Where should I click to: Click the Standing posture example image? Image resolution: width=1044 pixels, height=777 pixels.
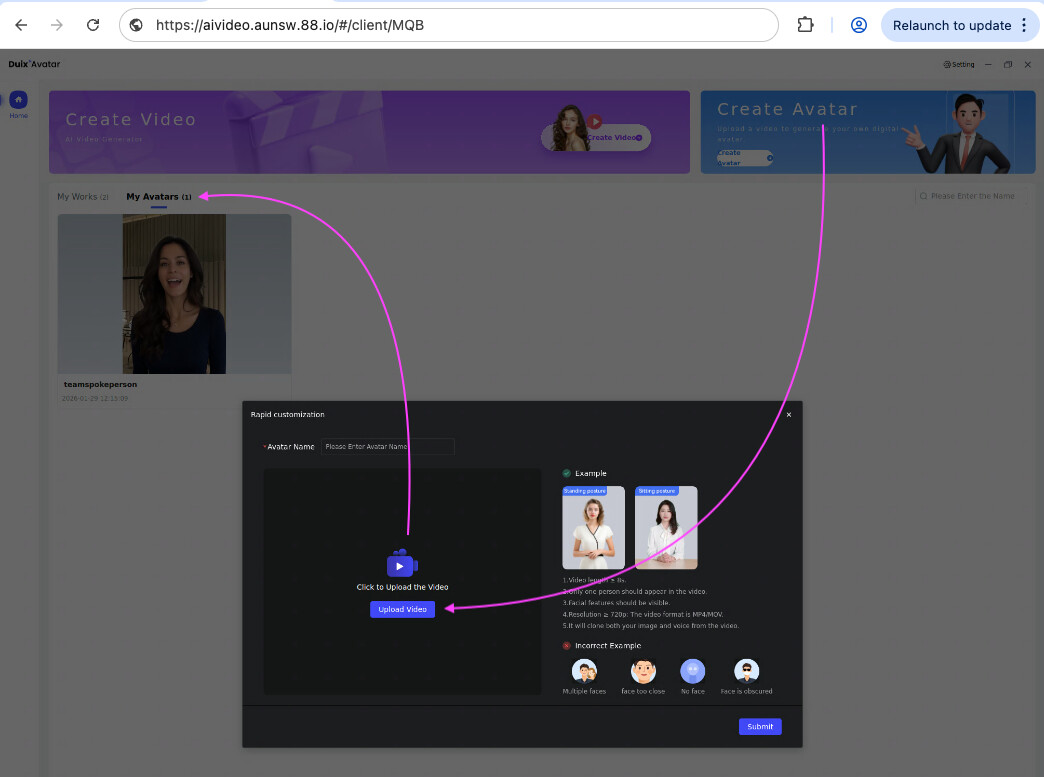coord(593,528)
